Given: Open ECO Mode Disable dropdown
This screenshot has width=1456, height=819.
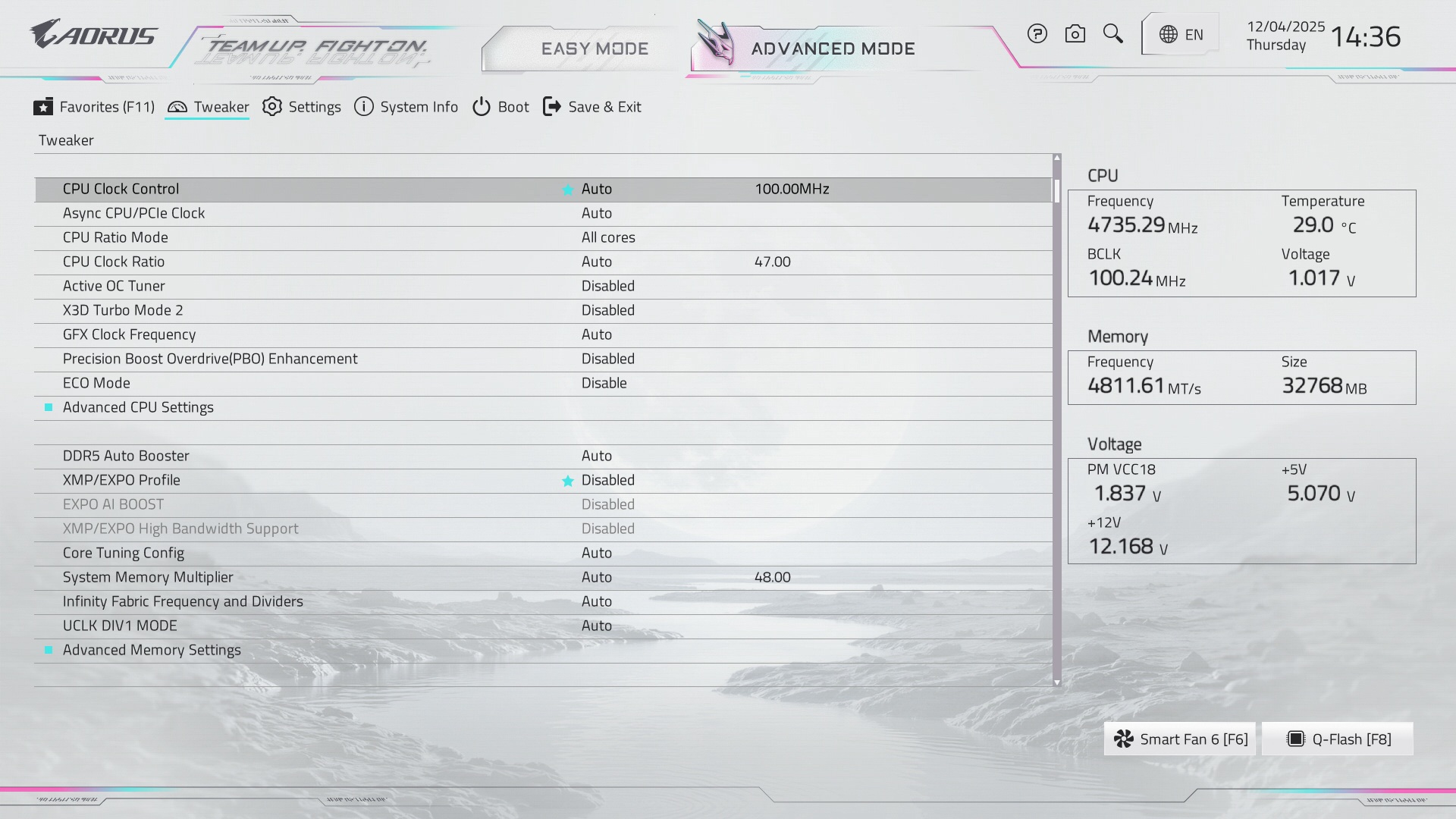Looking at the screenshot, I should [604, 383].
